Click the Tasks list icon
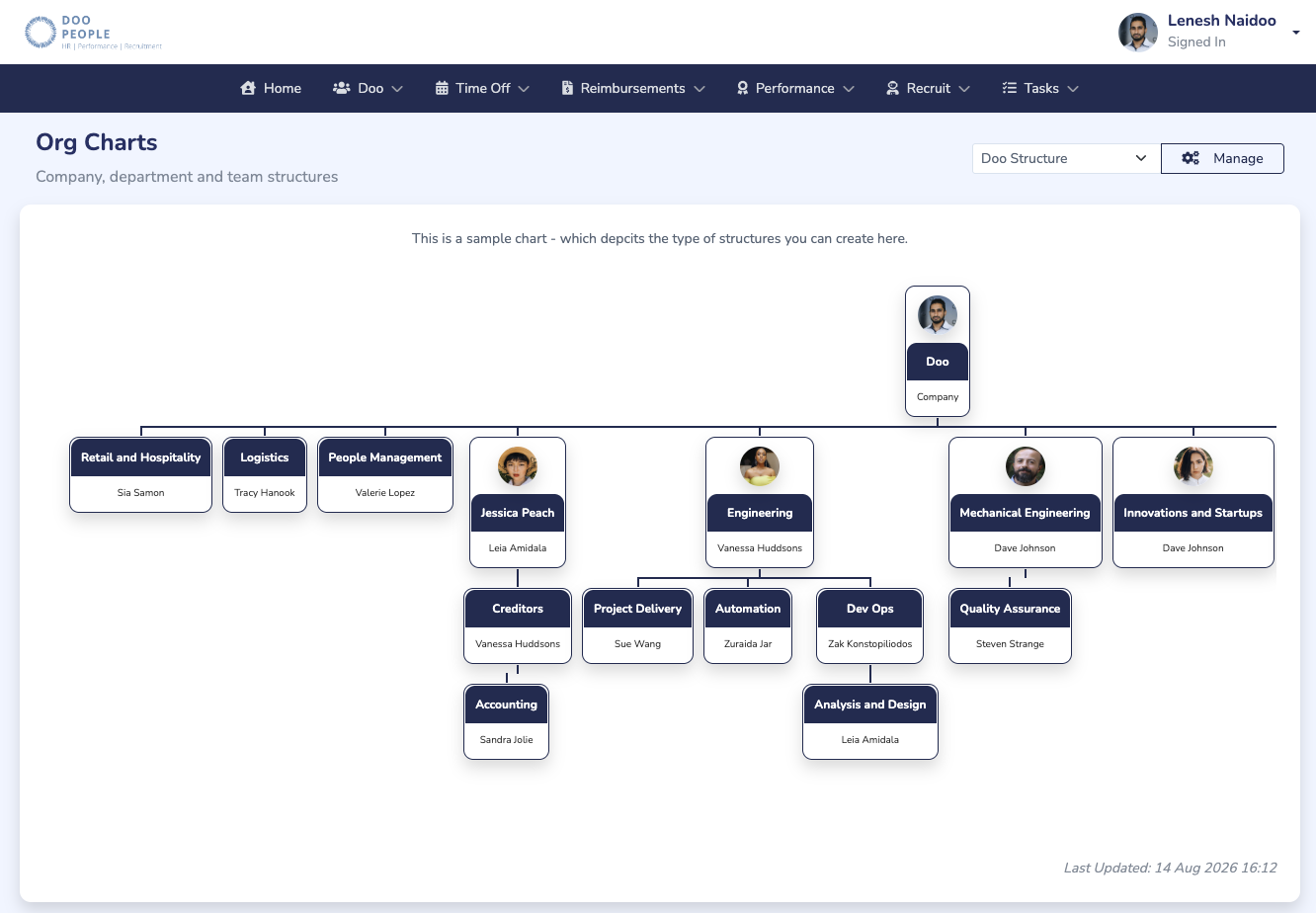Screen dimensions: 1316x913 [x=1010, y=88]
